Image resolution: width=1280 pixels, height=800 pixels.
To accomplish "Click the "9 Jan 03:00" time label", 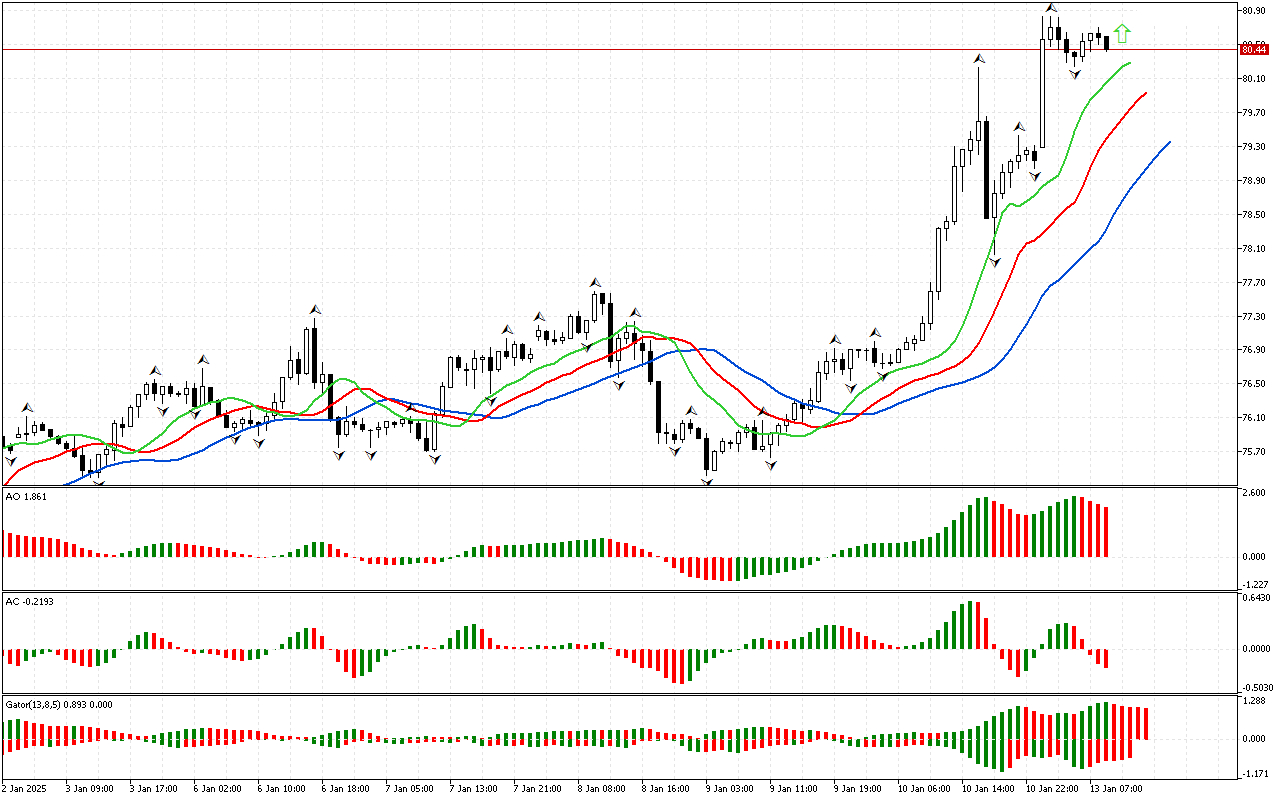I will [730, 788].
